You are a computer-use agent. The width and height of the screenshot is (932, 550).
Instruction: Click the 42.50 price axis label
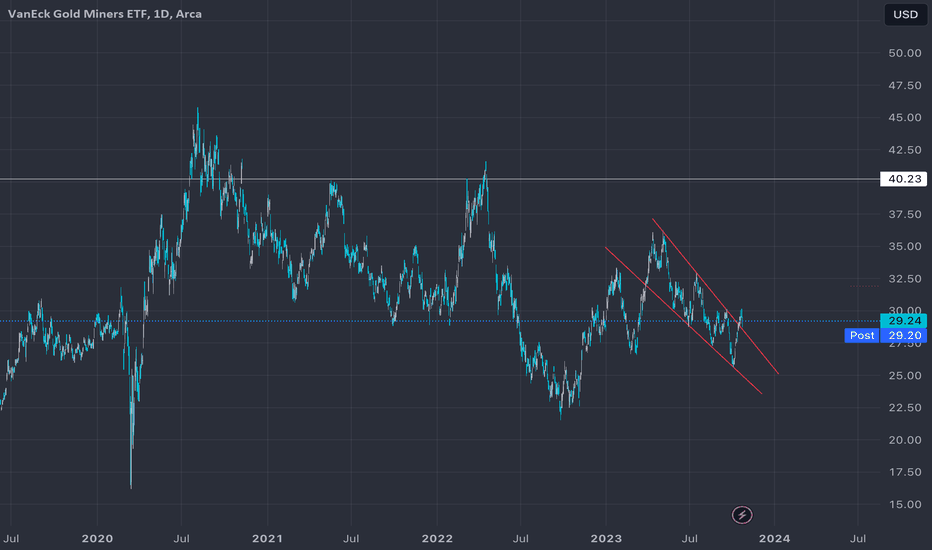coord(905,150)
